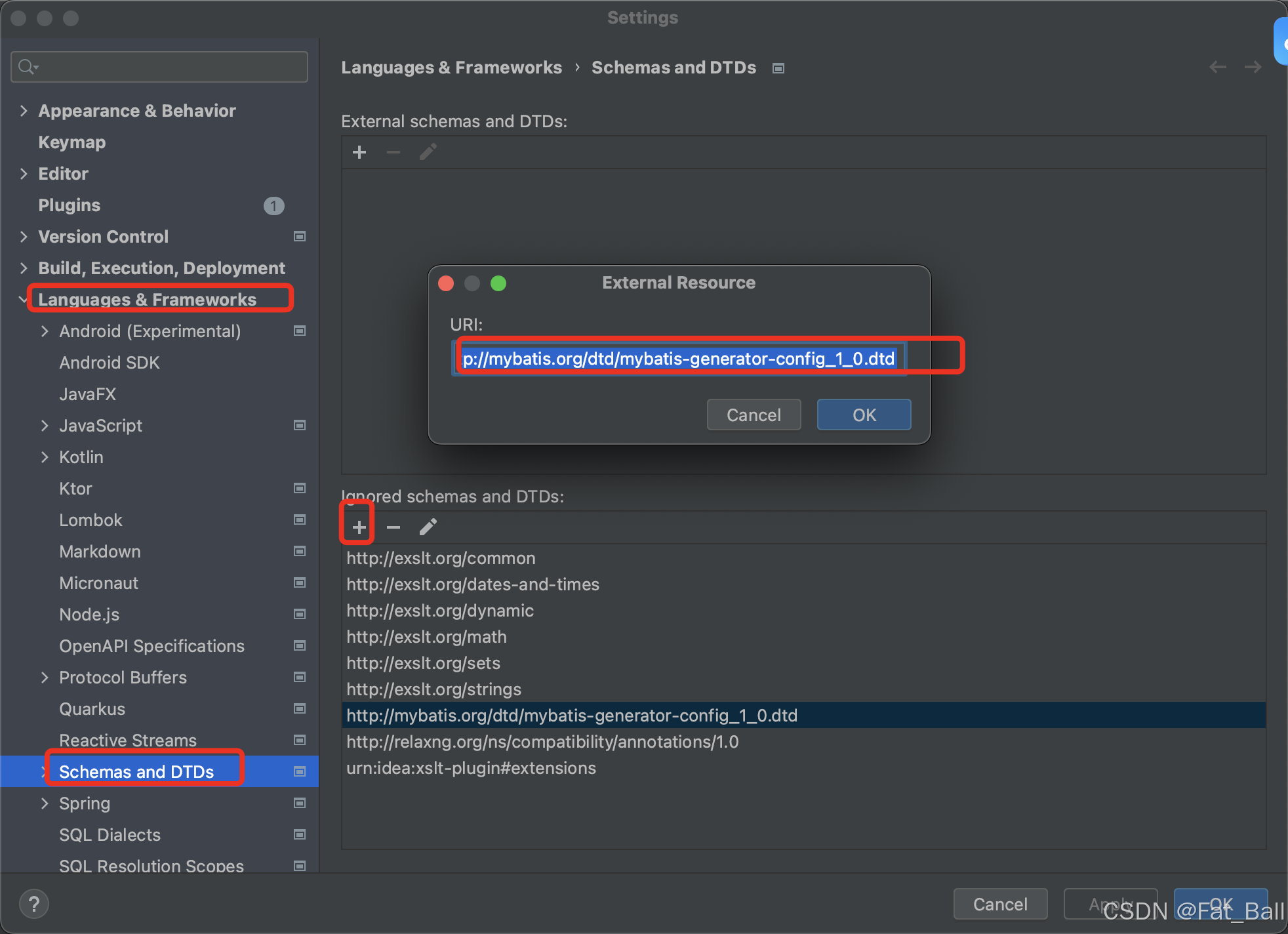The height and width of the screenshot is (934, 1288).
Task: Click inside the URI input field
Action: pyautogui.click(x=678, y=358)
